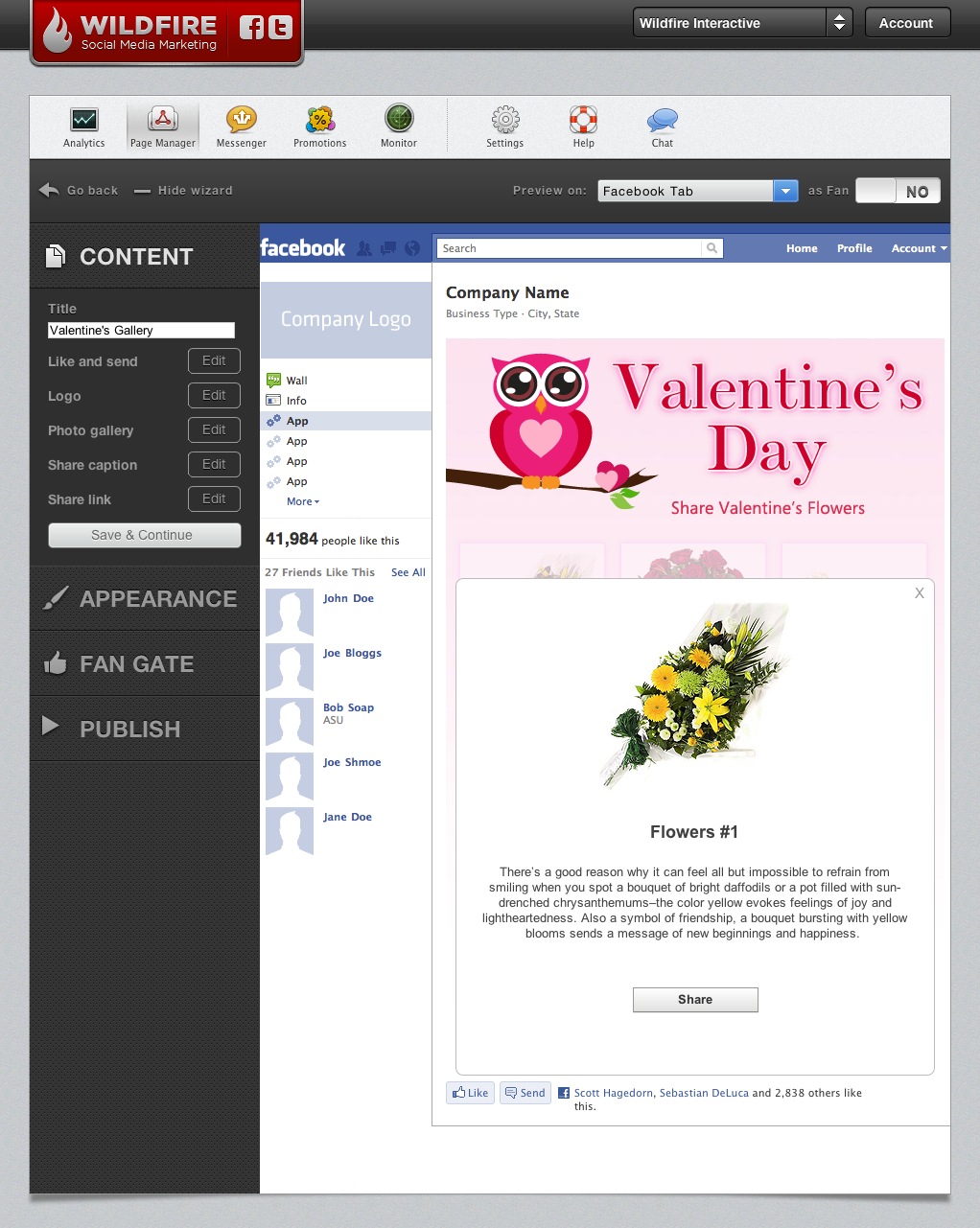
Task: Click the Wildfire flame logo
Action: pos(58,31)
